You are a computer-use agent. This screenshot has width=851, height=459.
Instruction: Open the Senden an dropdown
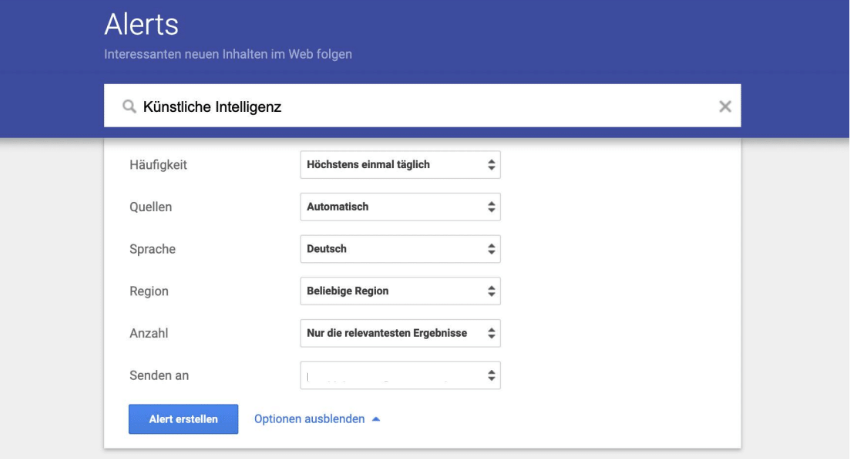point(400,375)
